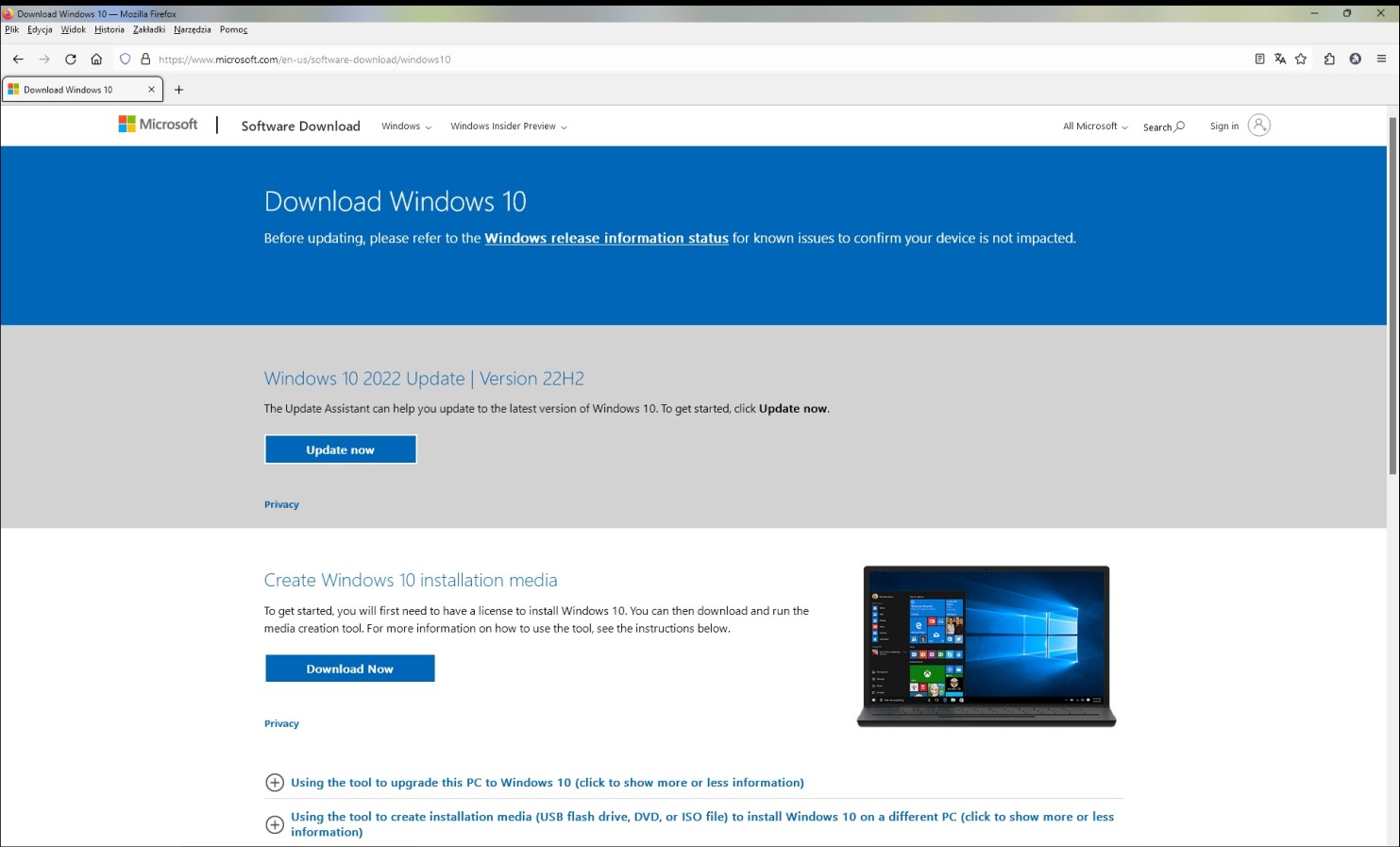Open the Pomoc menu
The image size is (1400, 847).
233,29
